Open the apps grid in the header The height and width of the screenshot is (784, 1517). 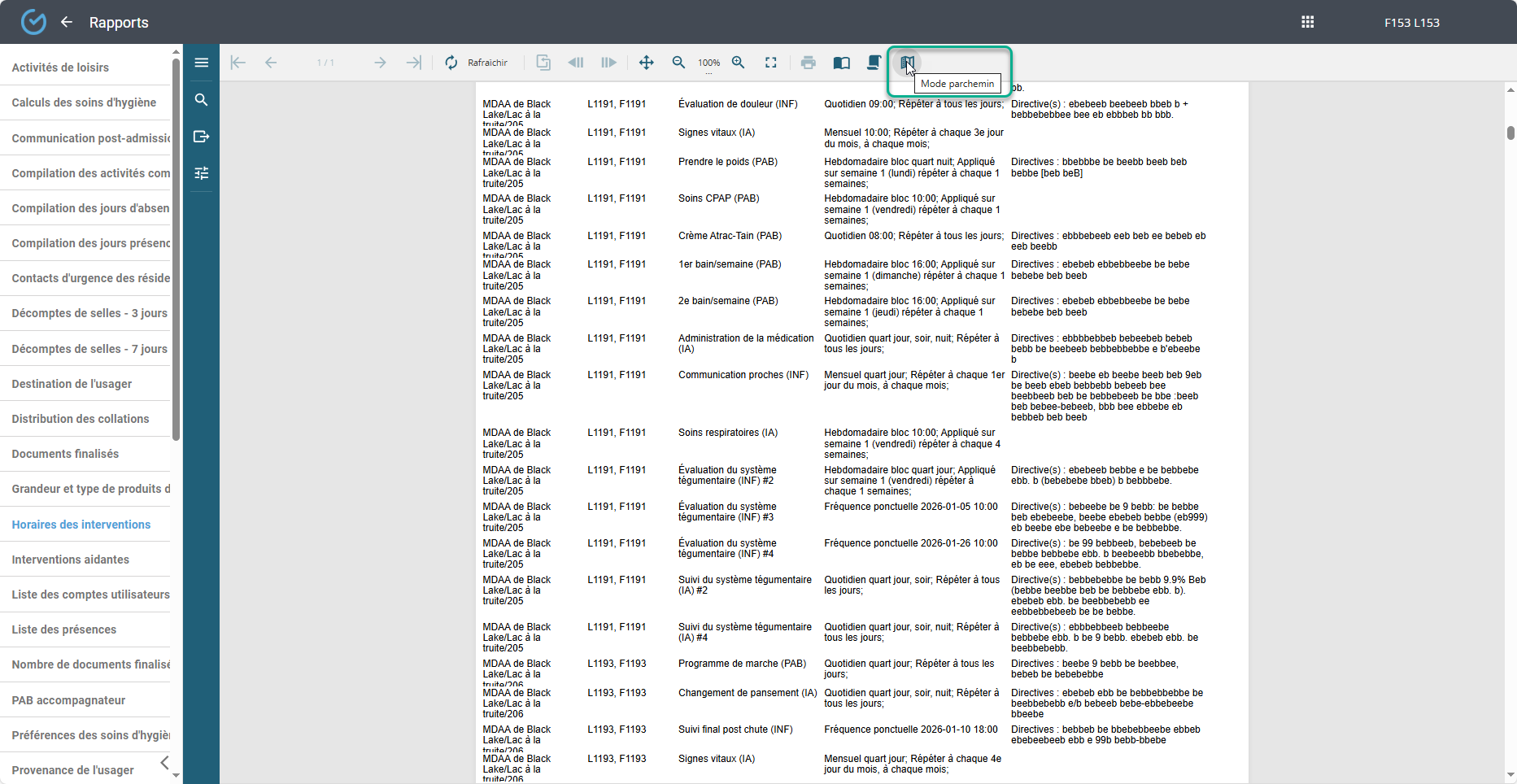point(1308,22)
